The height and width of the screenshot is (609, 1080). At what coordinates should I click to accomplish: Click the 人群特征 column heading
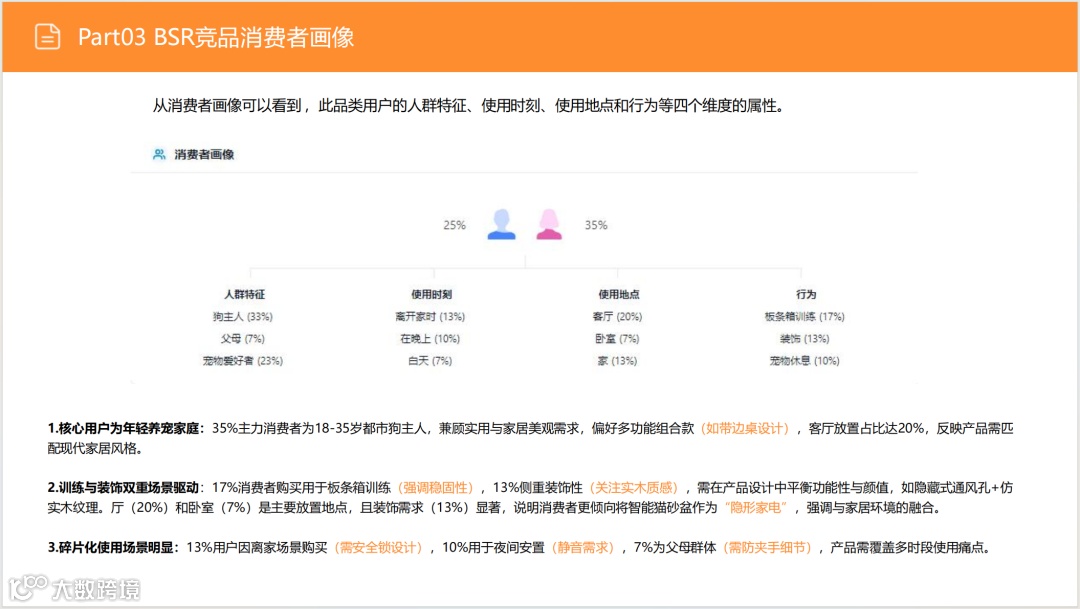point(244,294)
